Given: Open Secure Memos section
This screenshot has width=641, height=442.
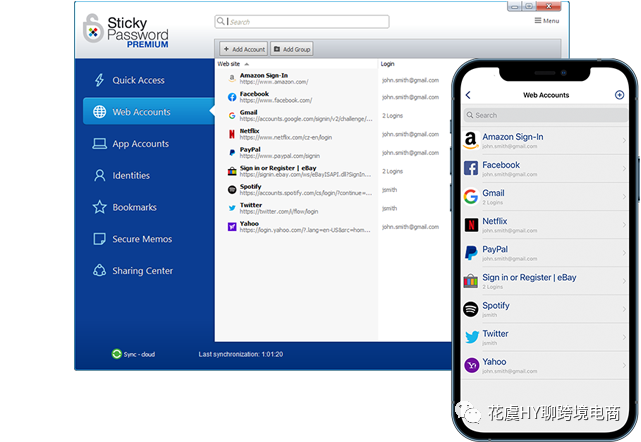Looking at the screenshot, I should coord(142,239).
